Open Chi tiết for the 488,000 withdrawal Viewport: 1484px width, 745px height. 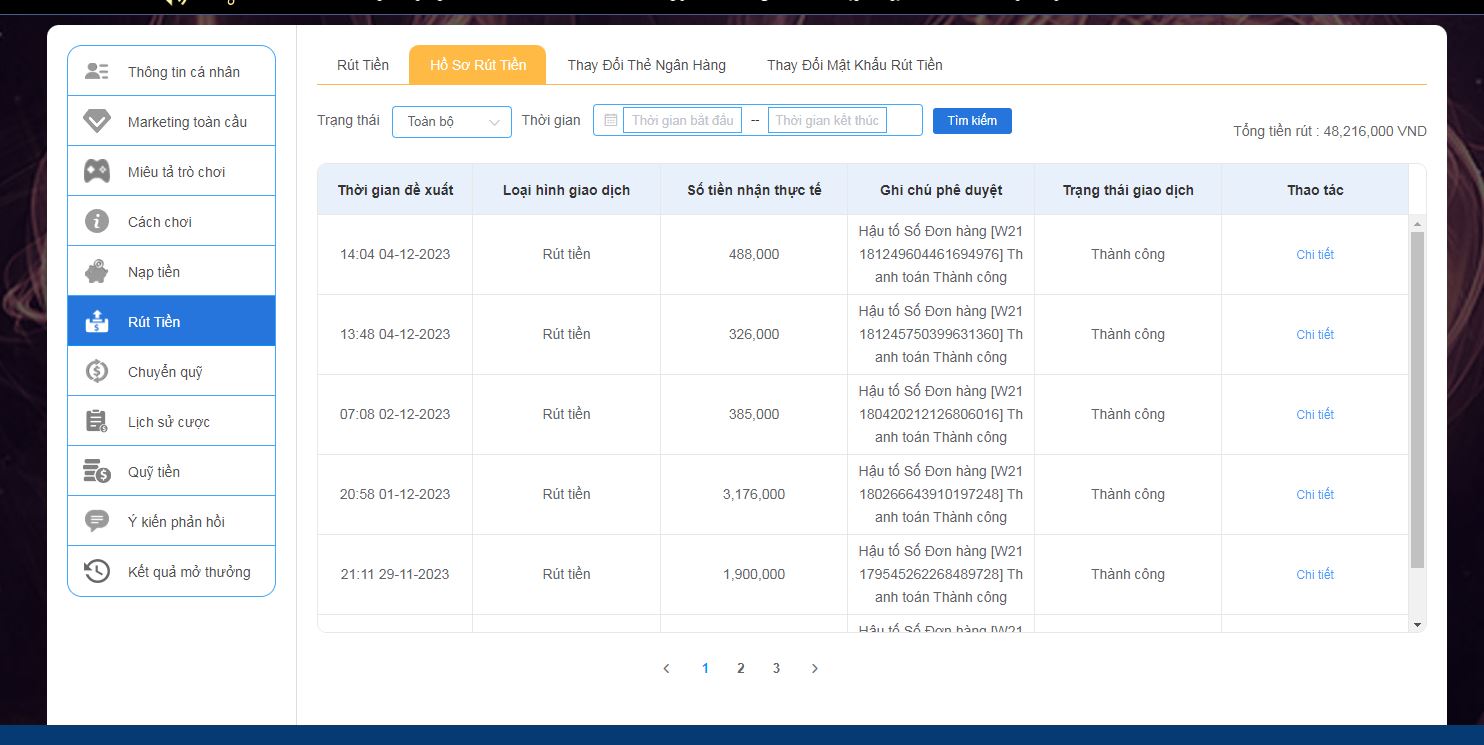1315,254
